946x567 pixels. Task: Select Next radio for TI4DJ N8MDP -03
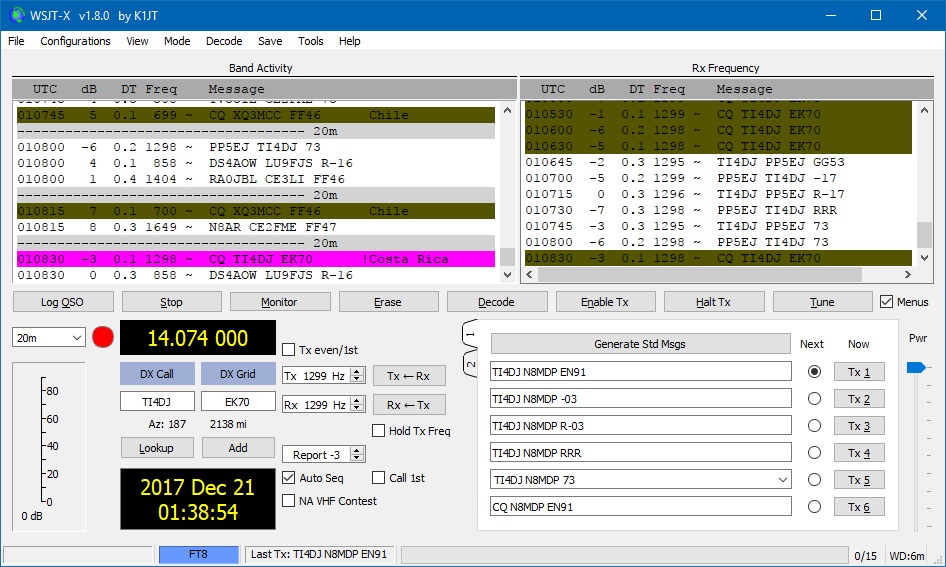(814, 399)
